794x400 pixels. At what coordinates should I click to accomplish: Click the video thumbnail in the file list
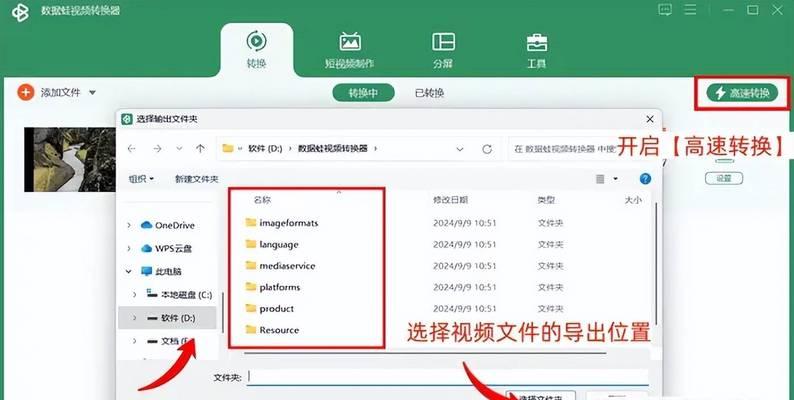pos(70,159)
